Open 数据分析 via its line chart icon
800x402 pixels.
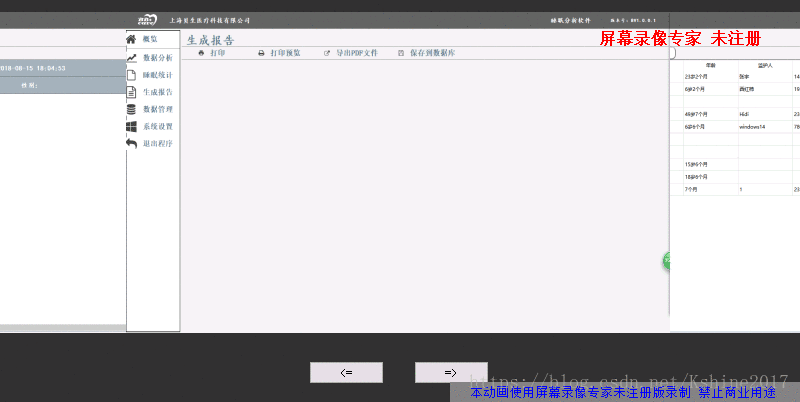[x=132, y=58]
